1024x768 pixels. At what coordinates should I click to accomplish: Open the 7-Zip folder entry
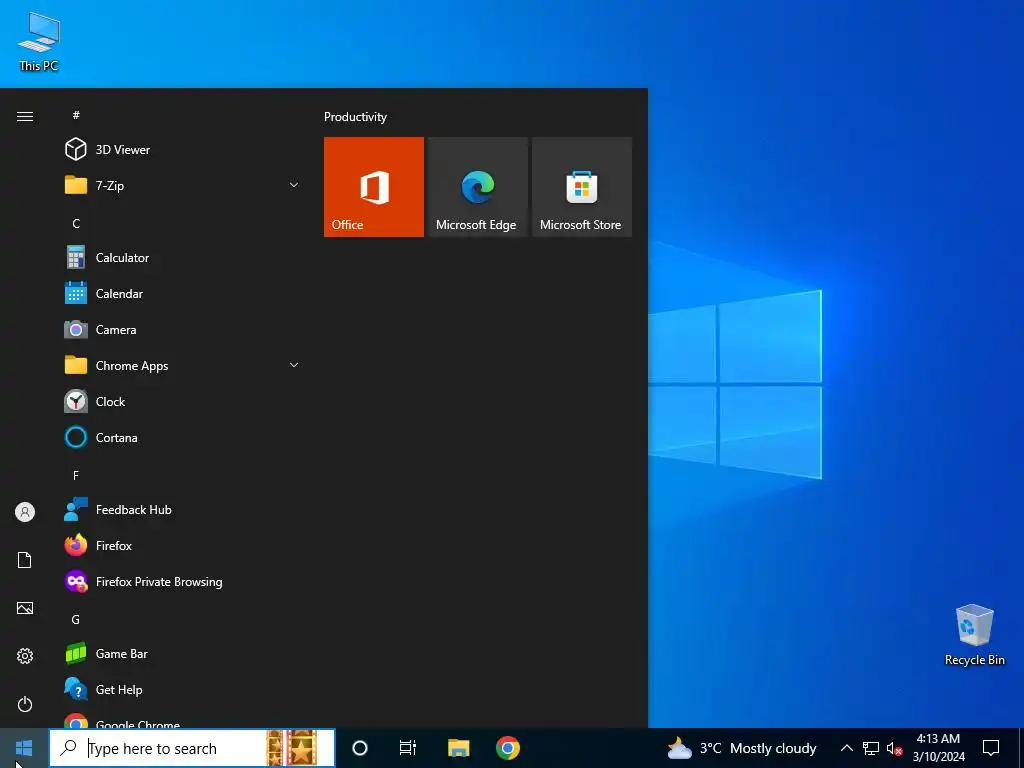[x=182, y=185]
